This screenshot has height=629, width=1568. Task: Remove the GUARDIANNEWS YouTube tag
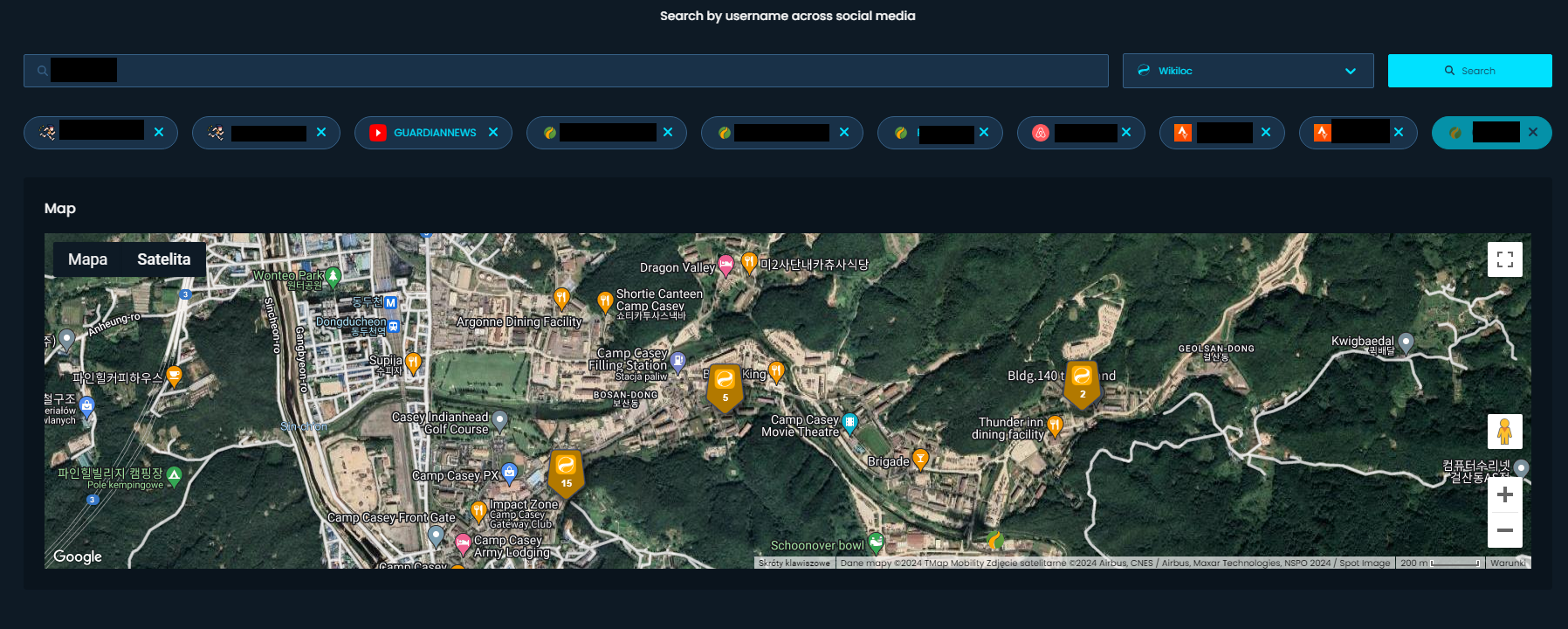[x=493, y=133]
